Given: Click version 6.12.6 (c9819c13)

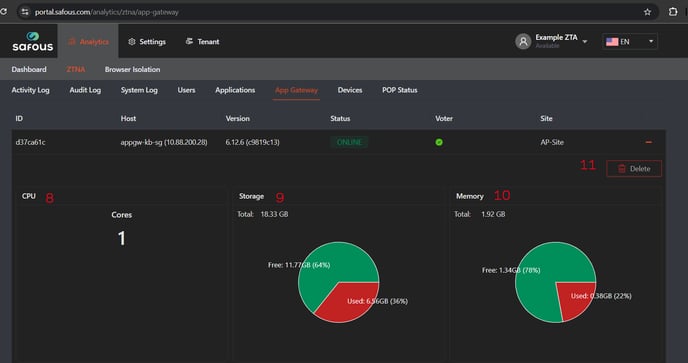Looking at the screenshot, I should [x=252, y=142].
